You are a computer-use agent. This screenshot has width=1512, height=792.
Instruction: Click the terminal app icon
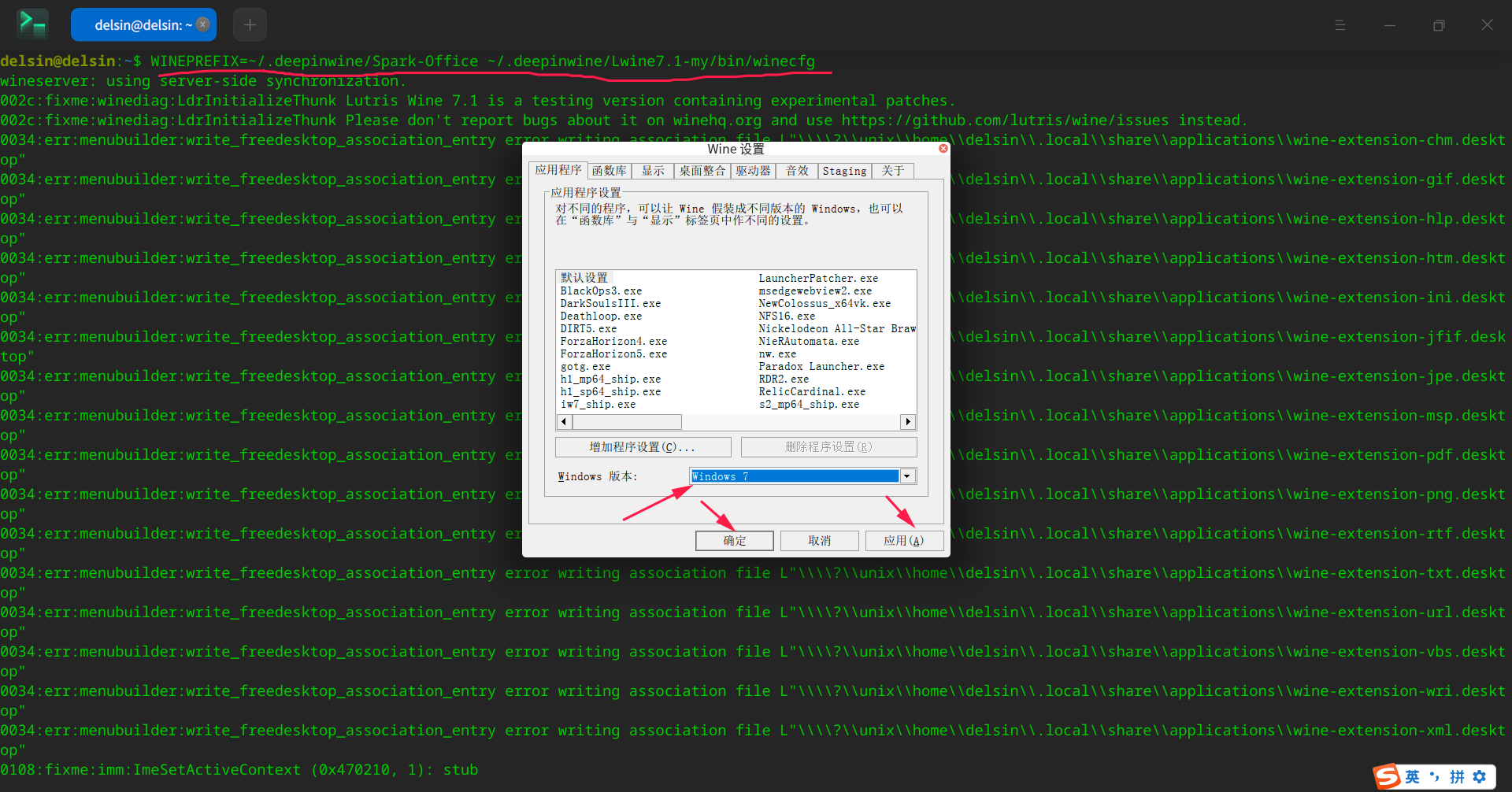(x=32, y=24)
